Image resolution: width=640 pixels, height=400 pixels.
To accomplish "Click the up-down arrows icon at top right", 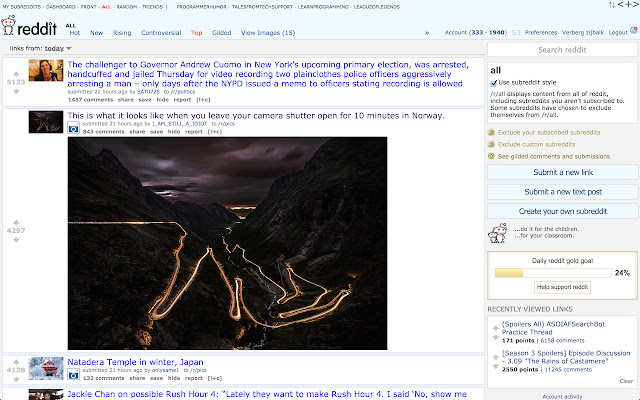I will (611, 4).
